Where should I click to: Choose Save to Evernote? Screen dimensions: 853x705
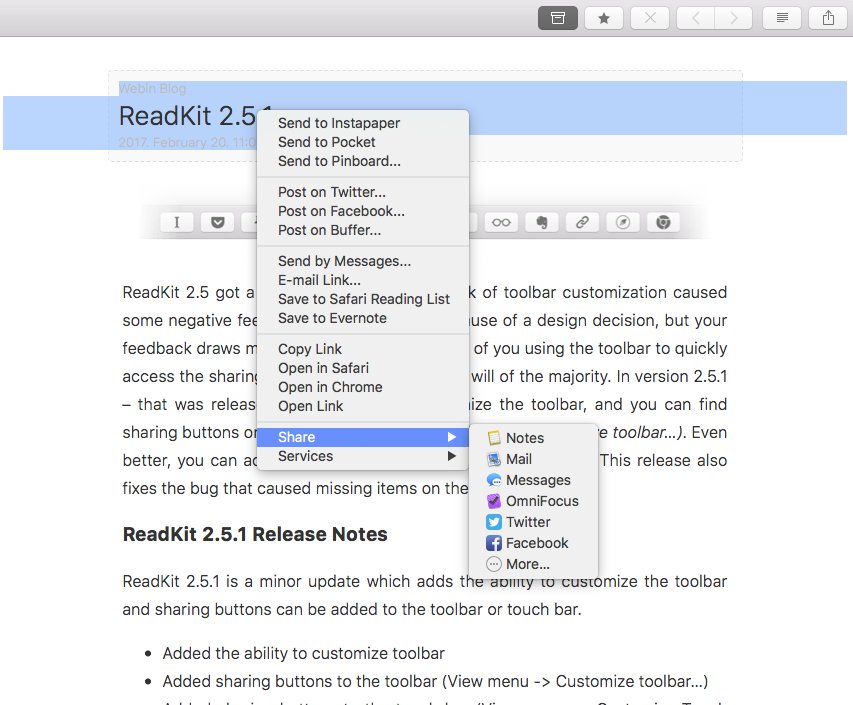click(363, 318)
